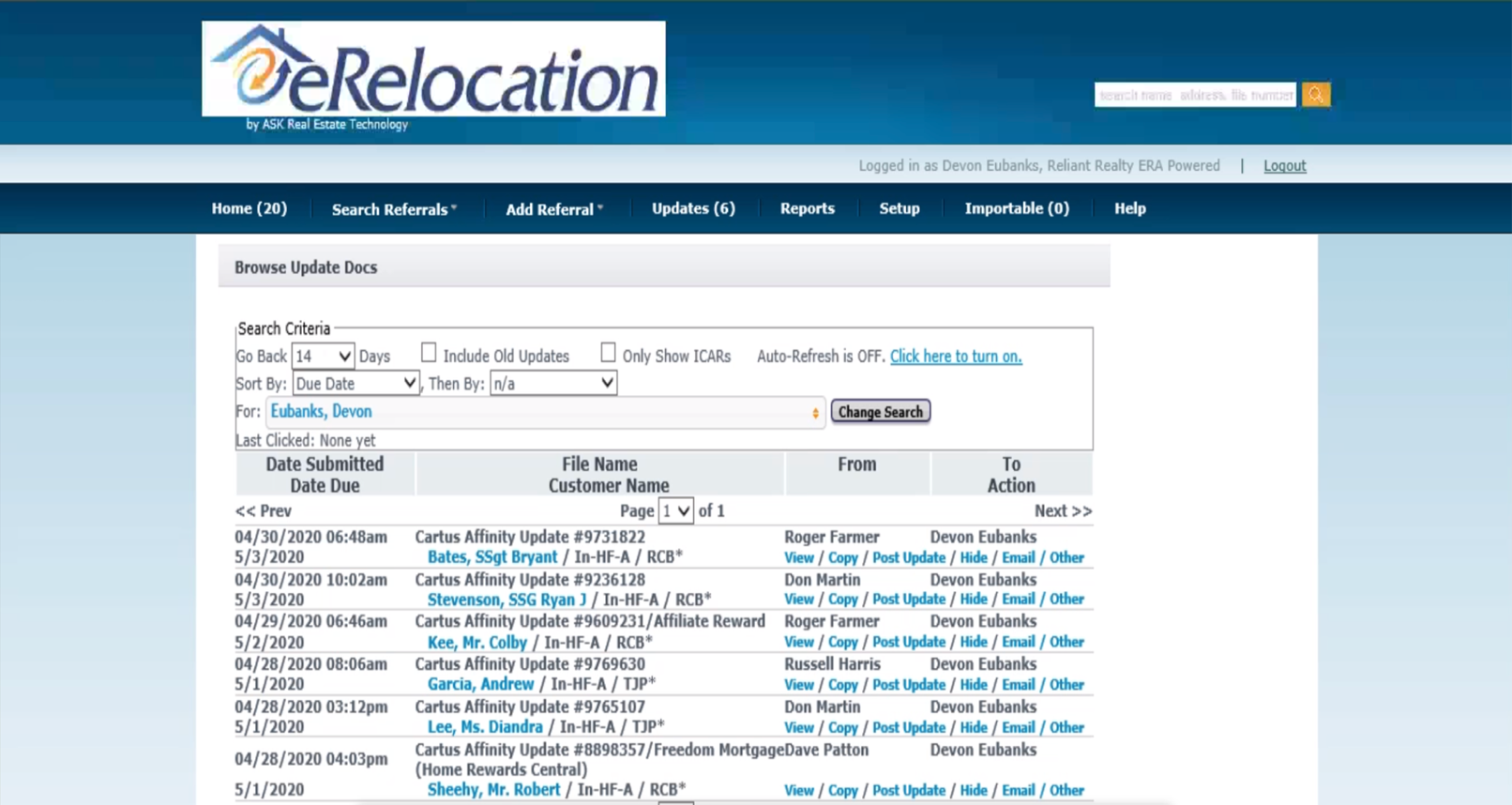
Task: Select the page number dropdown
Action: (x=675, y=511)
